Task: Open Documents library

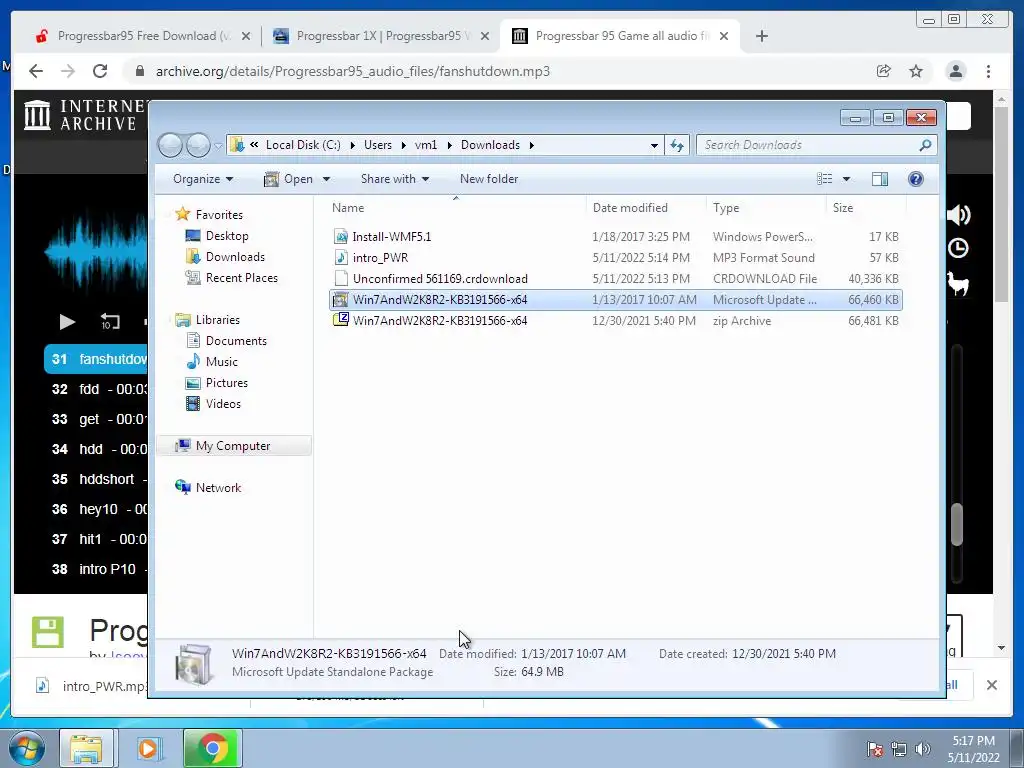Action: click(236, 340)
